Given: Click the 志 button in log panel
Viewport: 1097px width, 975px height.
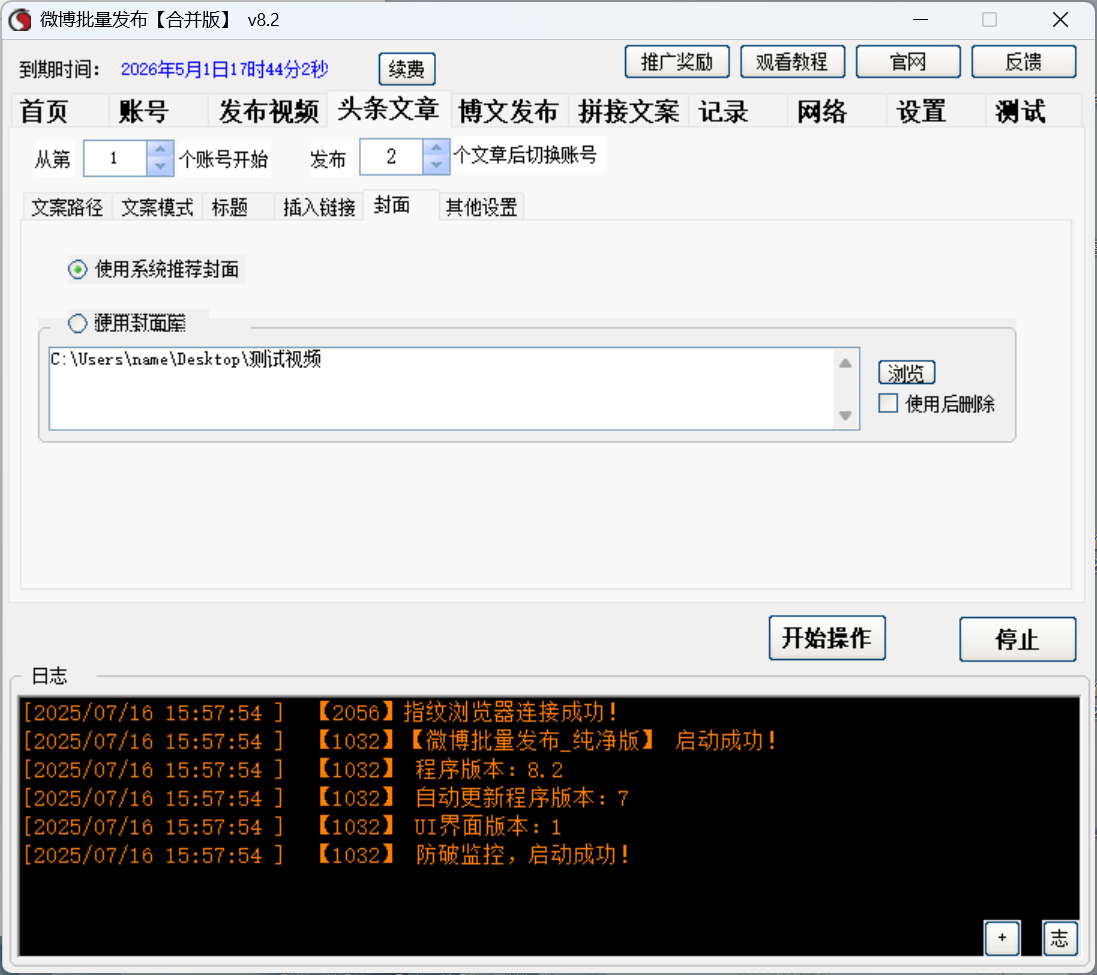Looking at the screenshot, I should (1060, 938).
